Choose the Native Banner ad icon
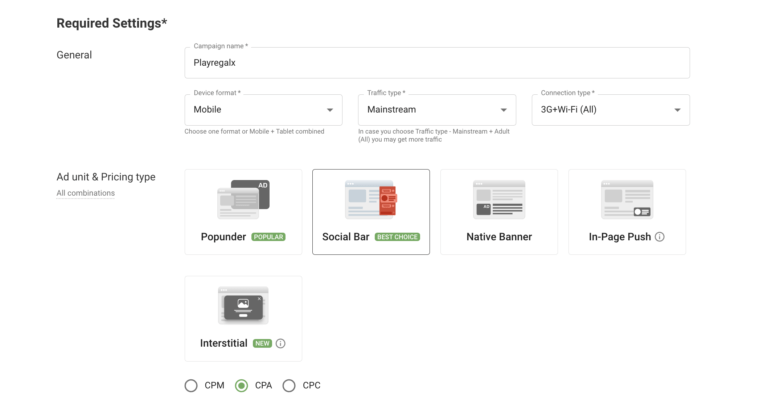 point(499,199)
